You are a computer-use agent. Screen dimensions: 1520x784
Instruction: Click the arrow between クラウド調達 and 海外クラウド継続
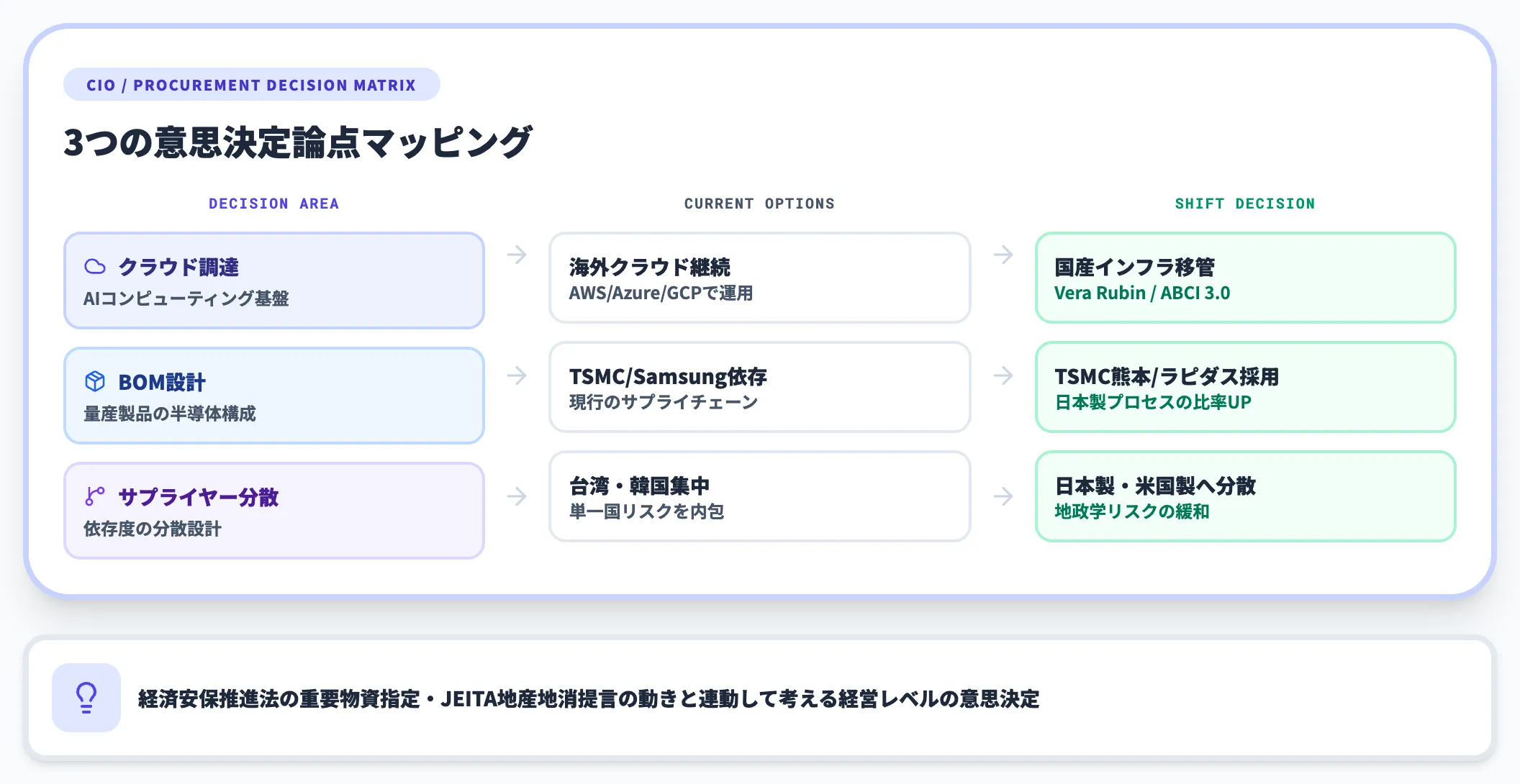[517, 255]
